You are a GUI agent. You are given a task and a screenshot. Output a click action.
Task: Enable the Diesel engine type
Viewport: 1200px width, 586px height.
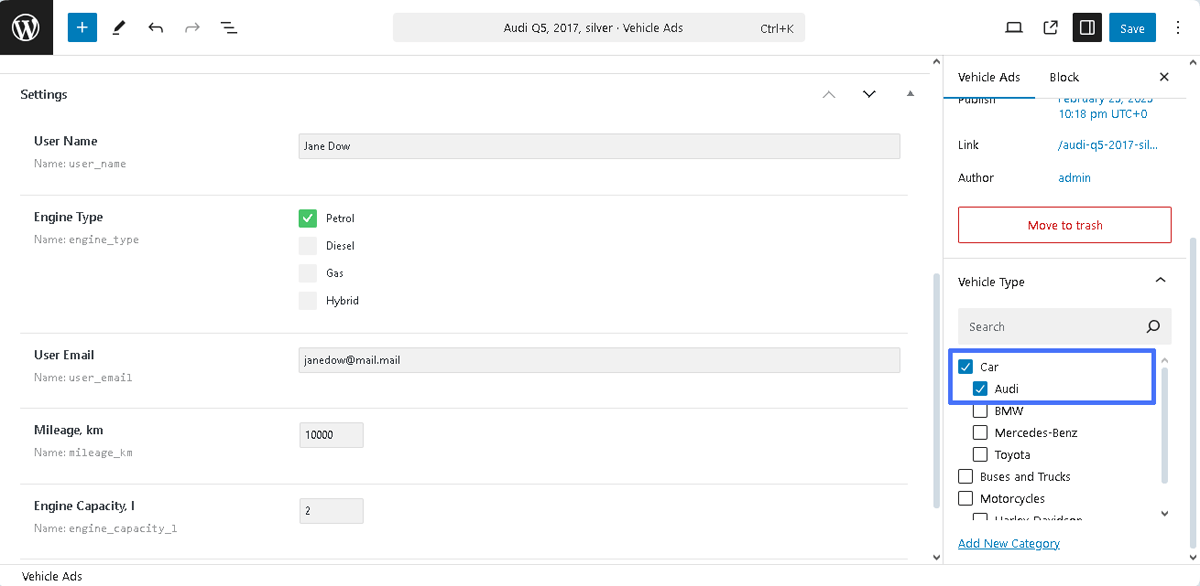(307, 245)
